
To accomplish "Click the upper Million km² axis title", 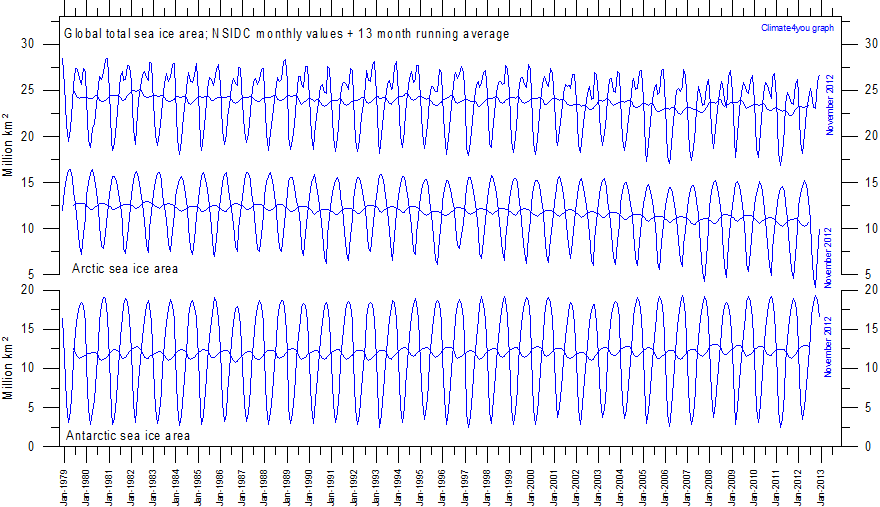I will pos(8,148).
